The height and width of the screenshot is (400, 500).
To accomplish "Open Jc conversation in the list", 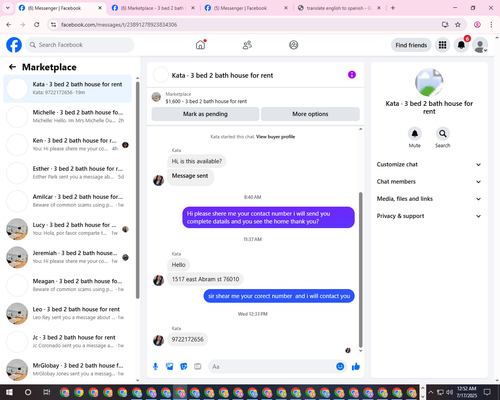I will coord(67,341).
